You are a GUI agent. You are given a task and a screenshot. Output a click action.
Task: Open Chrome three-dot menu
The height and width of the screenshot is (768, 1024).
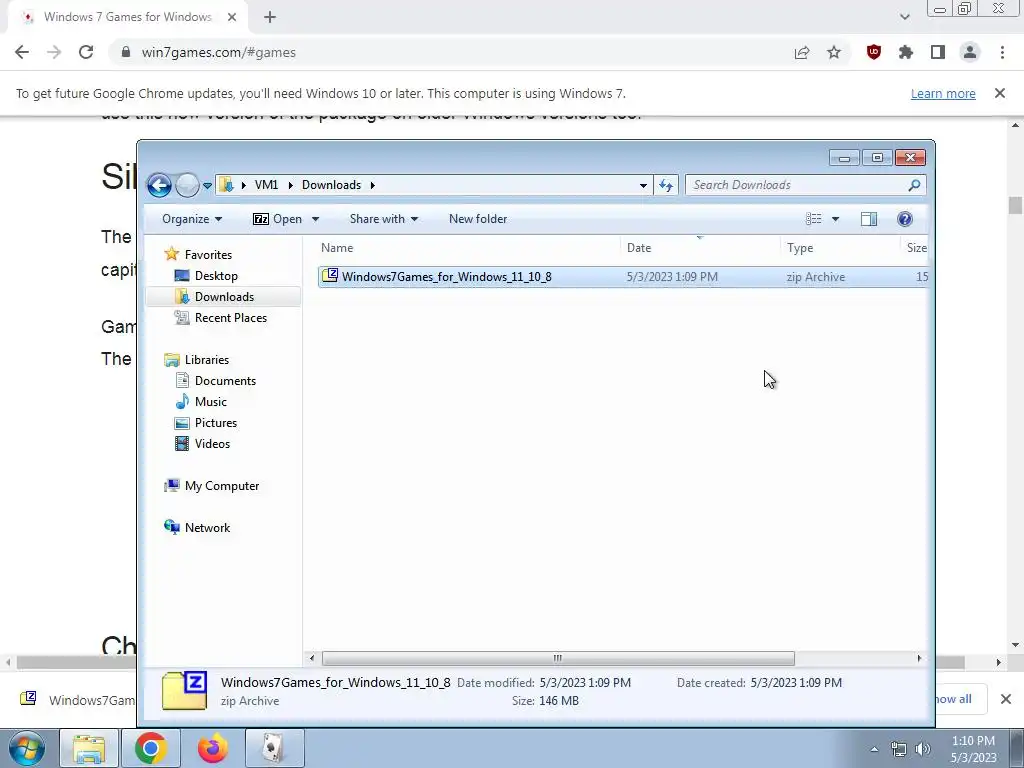1002,52
